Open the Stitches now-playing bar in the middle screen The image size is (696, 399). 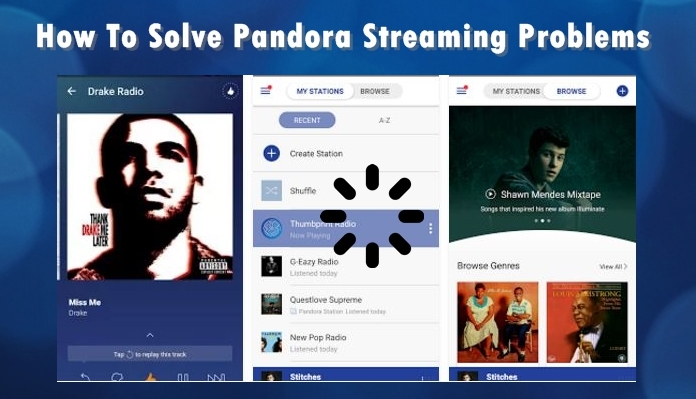click(x=346, y=375)
